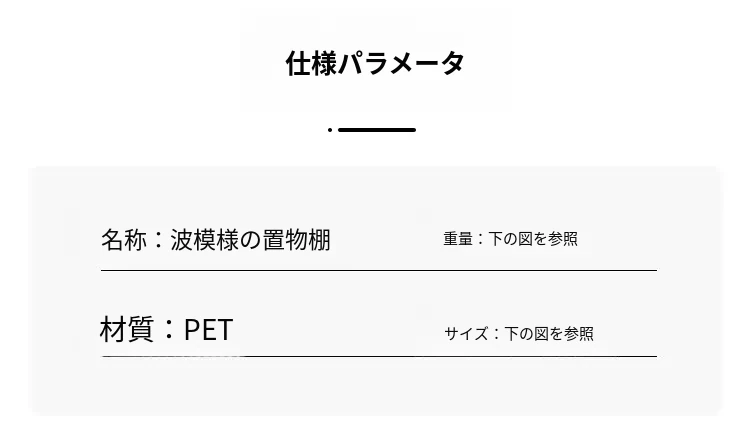The height and width of the screenshot is (437, 750).
Task: Click the 名称 label
Action: [123, 240]
